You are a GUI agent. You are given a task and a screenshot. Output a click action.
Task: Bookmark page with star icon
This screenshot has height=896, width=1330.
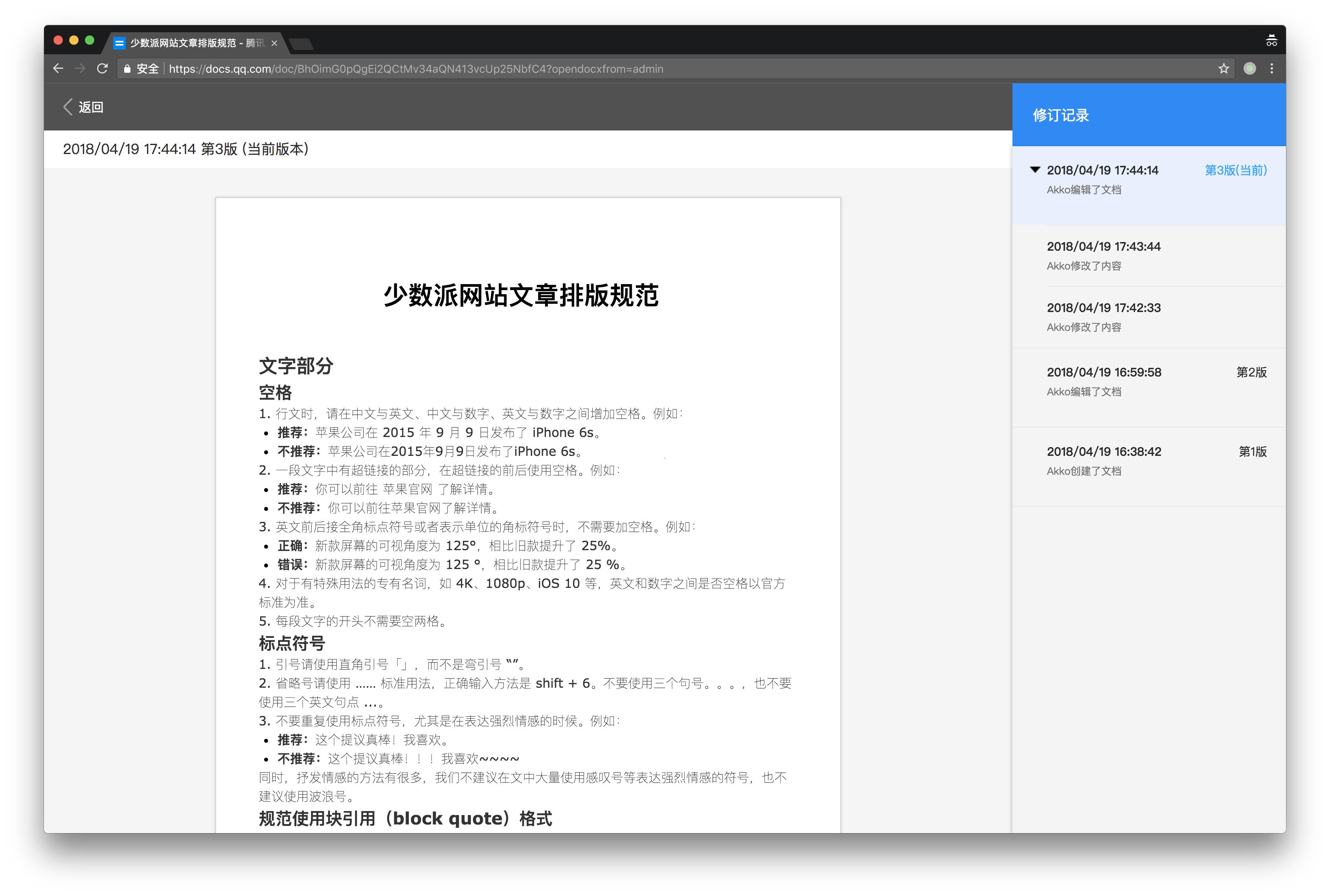(x=1223, y=68)
